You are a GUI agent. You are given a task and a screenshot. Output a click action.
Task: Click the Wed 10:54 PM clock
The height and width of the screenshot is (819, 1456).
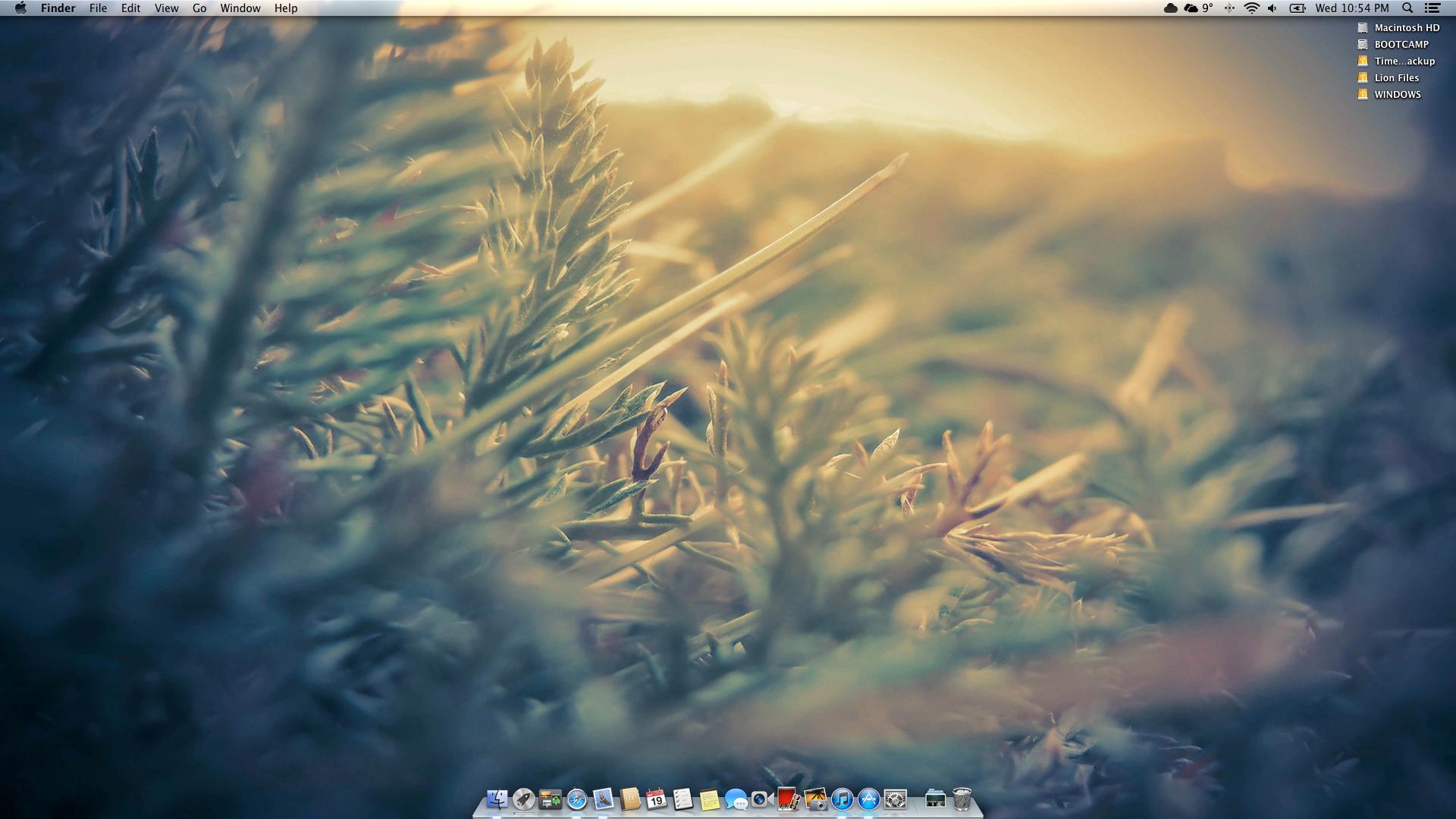tap(1352, 8)
